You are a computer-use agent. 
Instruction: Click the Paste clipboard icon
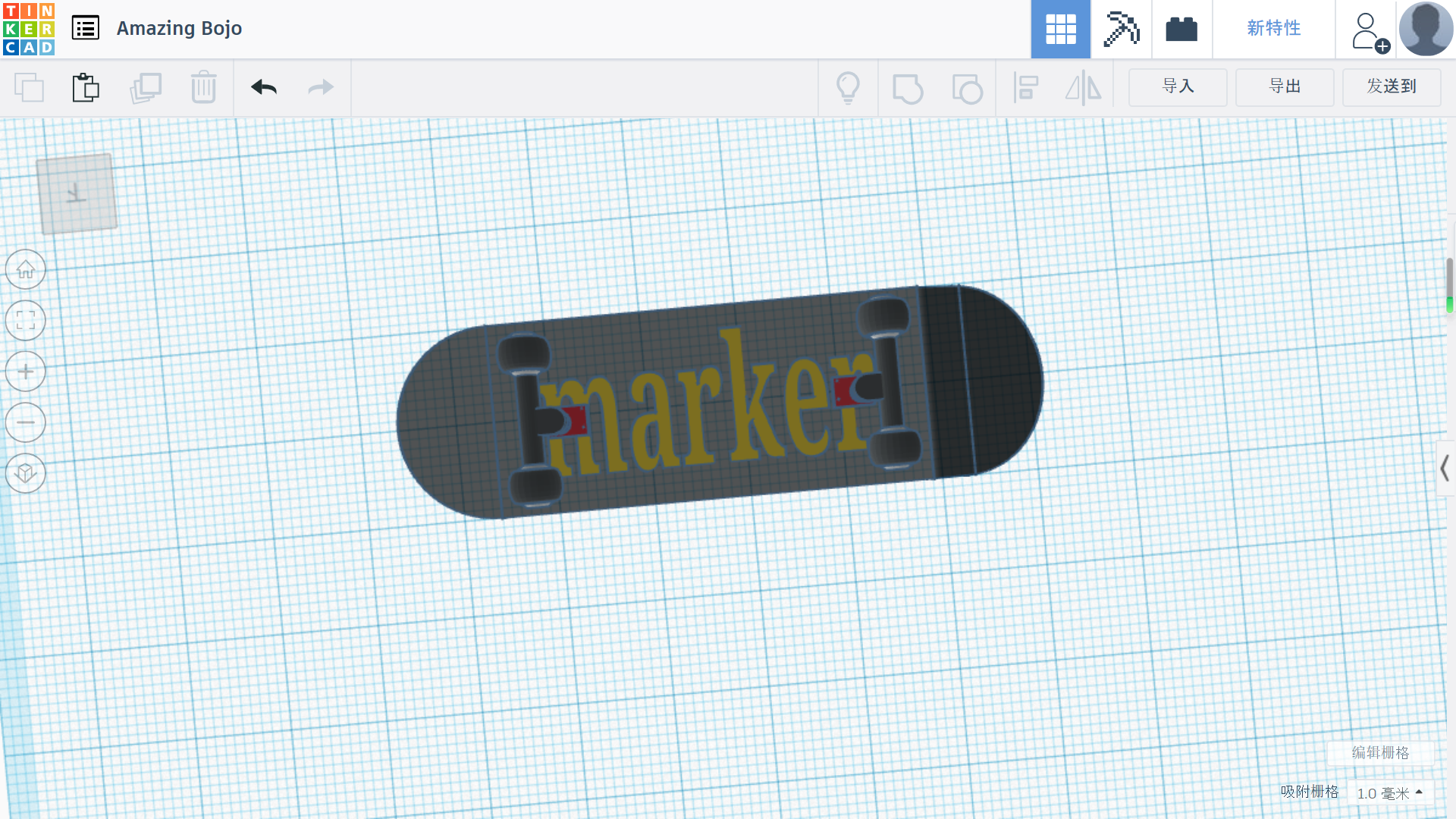pos(86,87)
